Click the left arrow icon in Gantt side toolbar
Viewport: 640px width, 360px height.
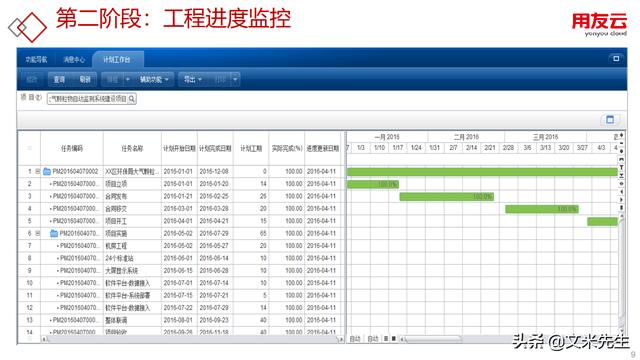621,191
